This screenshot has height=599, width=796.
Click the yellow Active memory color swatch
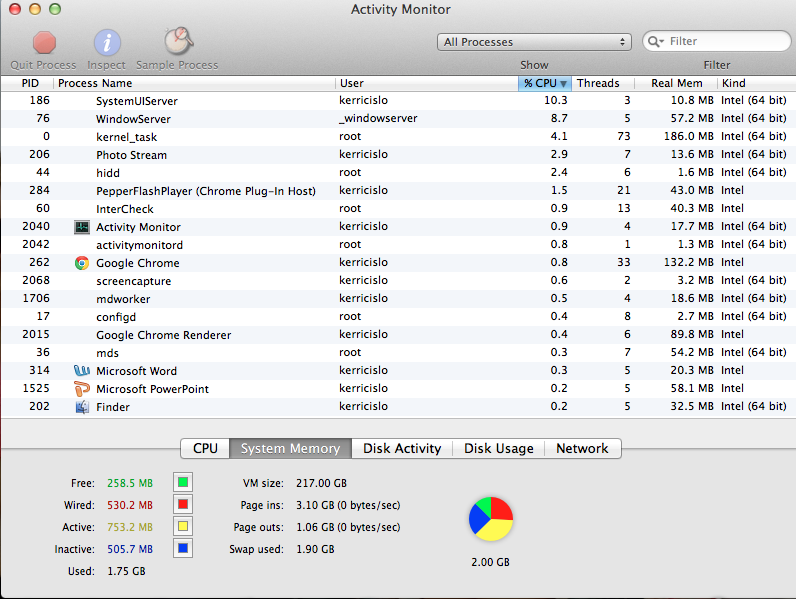point(183,526)
